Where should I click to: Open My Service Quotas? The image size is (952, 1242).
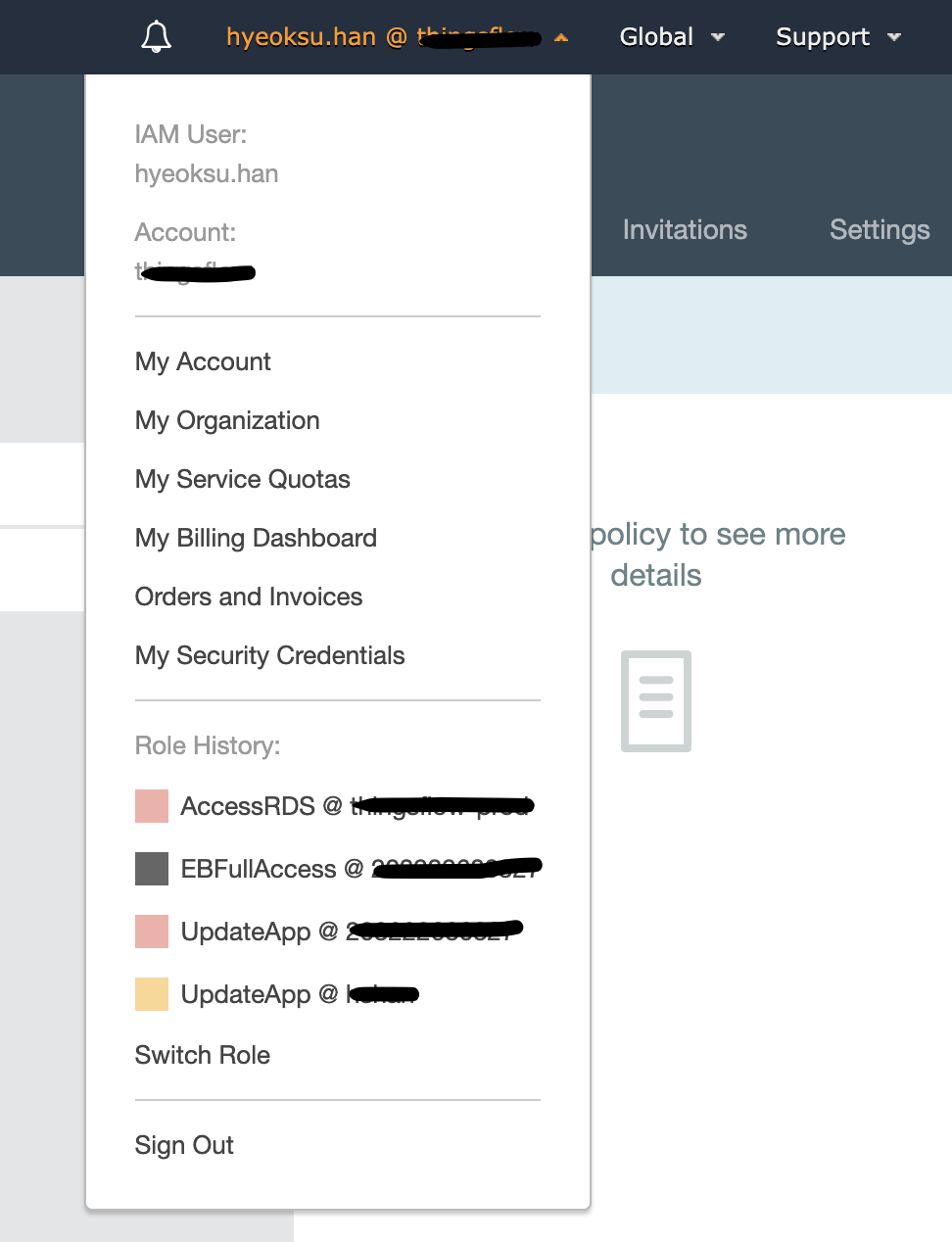coord(242,479)
